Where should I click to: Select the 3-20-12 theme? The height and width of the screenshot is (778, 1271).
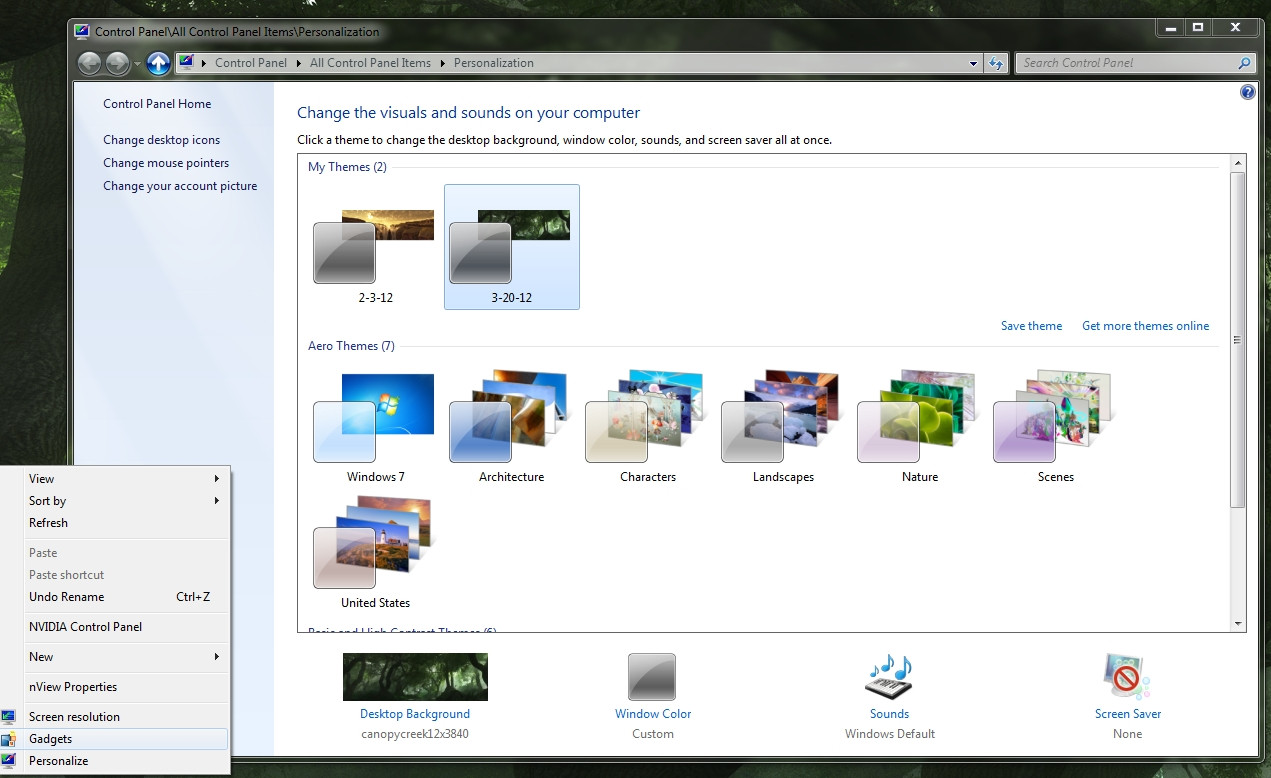click(511, 247)
